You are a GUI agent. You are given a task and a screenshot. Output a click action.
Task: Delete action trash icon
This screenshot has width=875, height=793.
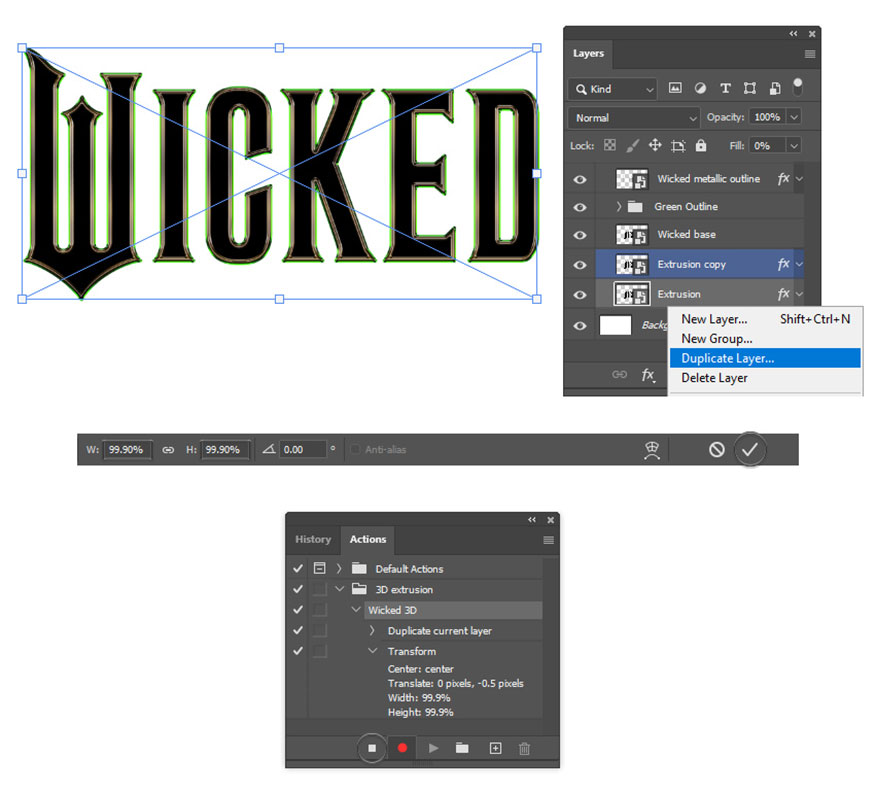pyautogui.click(x=524, y=748)
